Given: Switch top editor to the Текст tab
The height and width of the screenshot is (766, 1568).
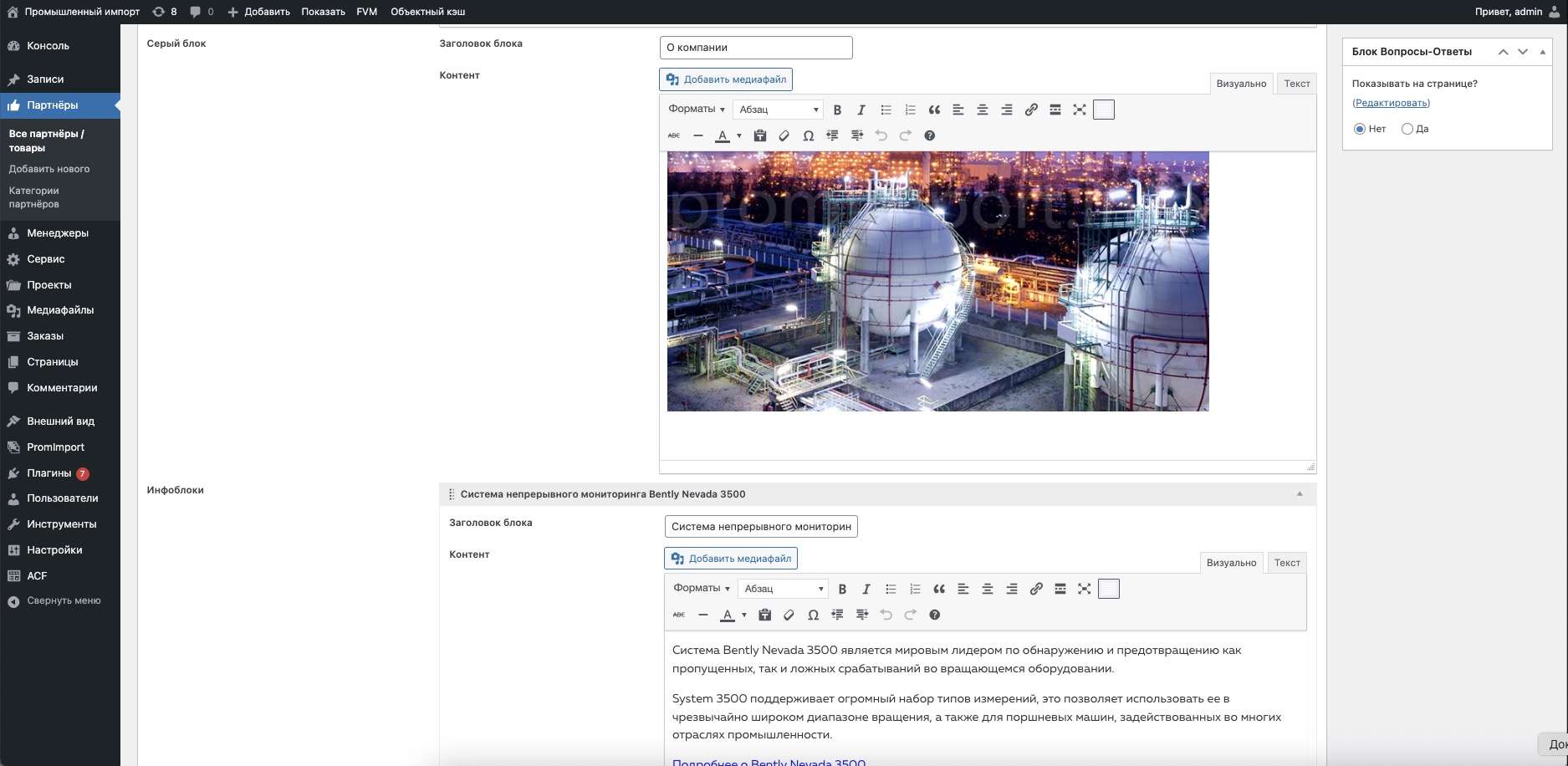Looking at the screenshot, I should click(x=1297, y=84).
